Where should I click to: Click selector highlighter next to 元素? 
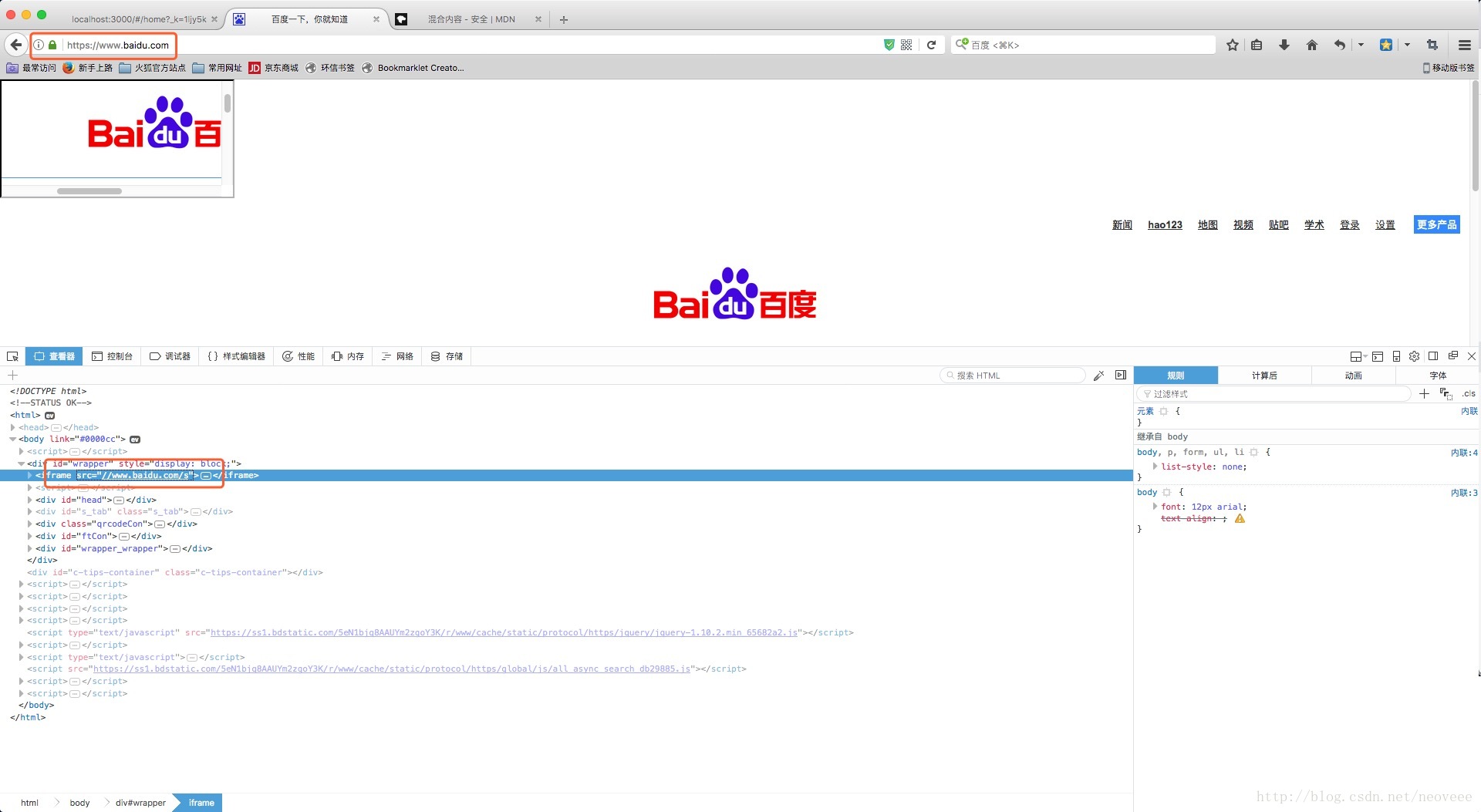tap(1164, 412)
